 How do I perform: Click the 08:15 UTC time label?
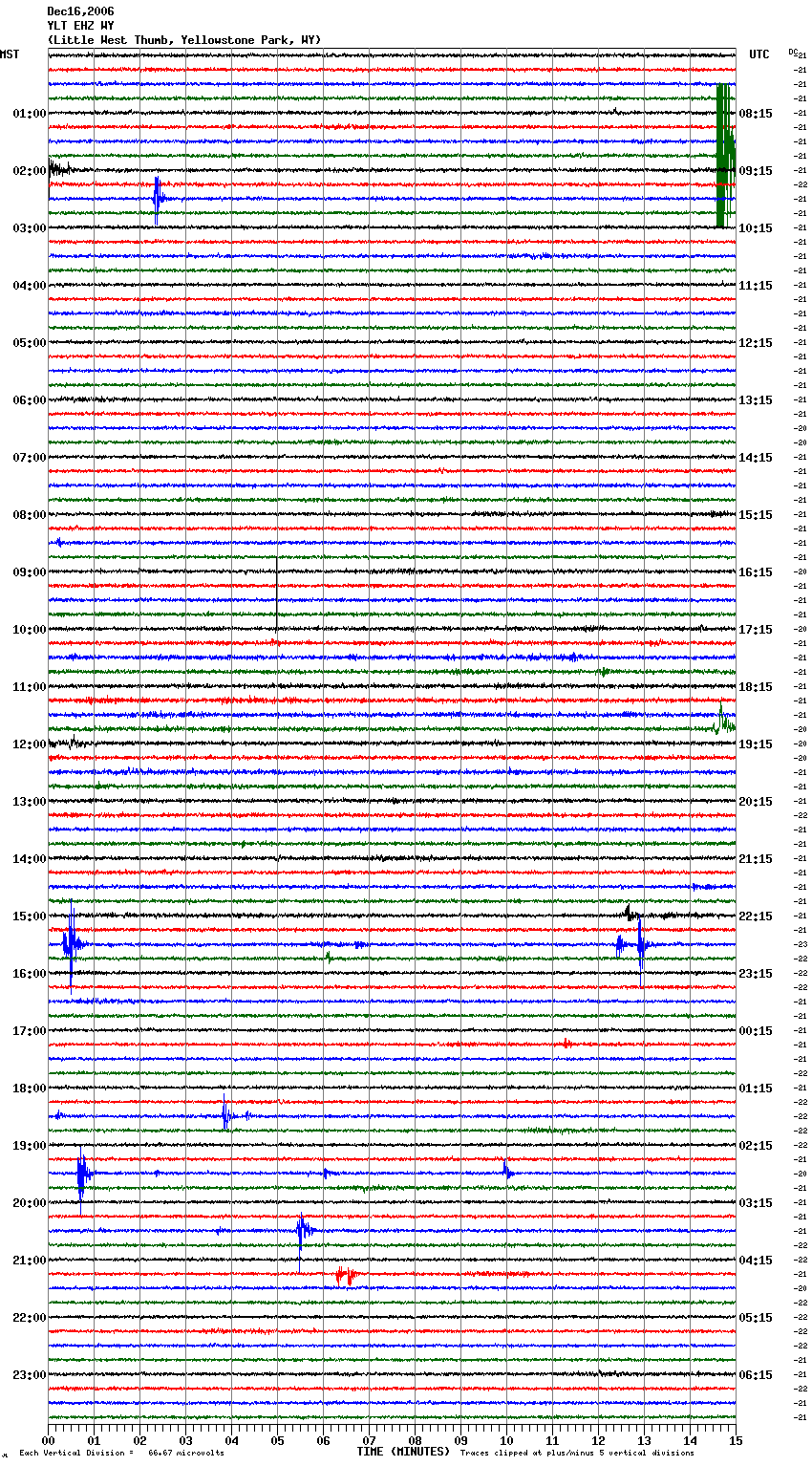point(756,114)
